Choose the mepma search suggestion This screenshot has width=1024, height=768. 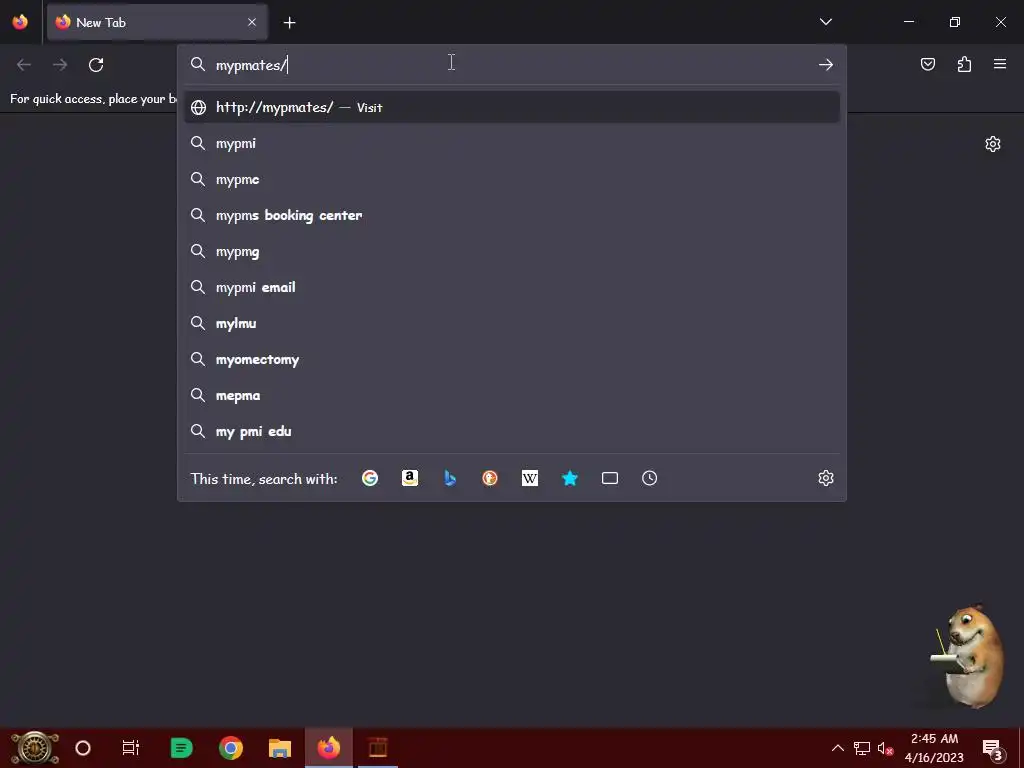tap(512, 395)
